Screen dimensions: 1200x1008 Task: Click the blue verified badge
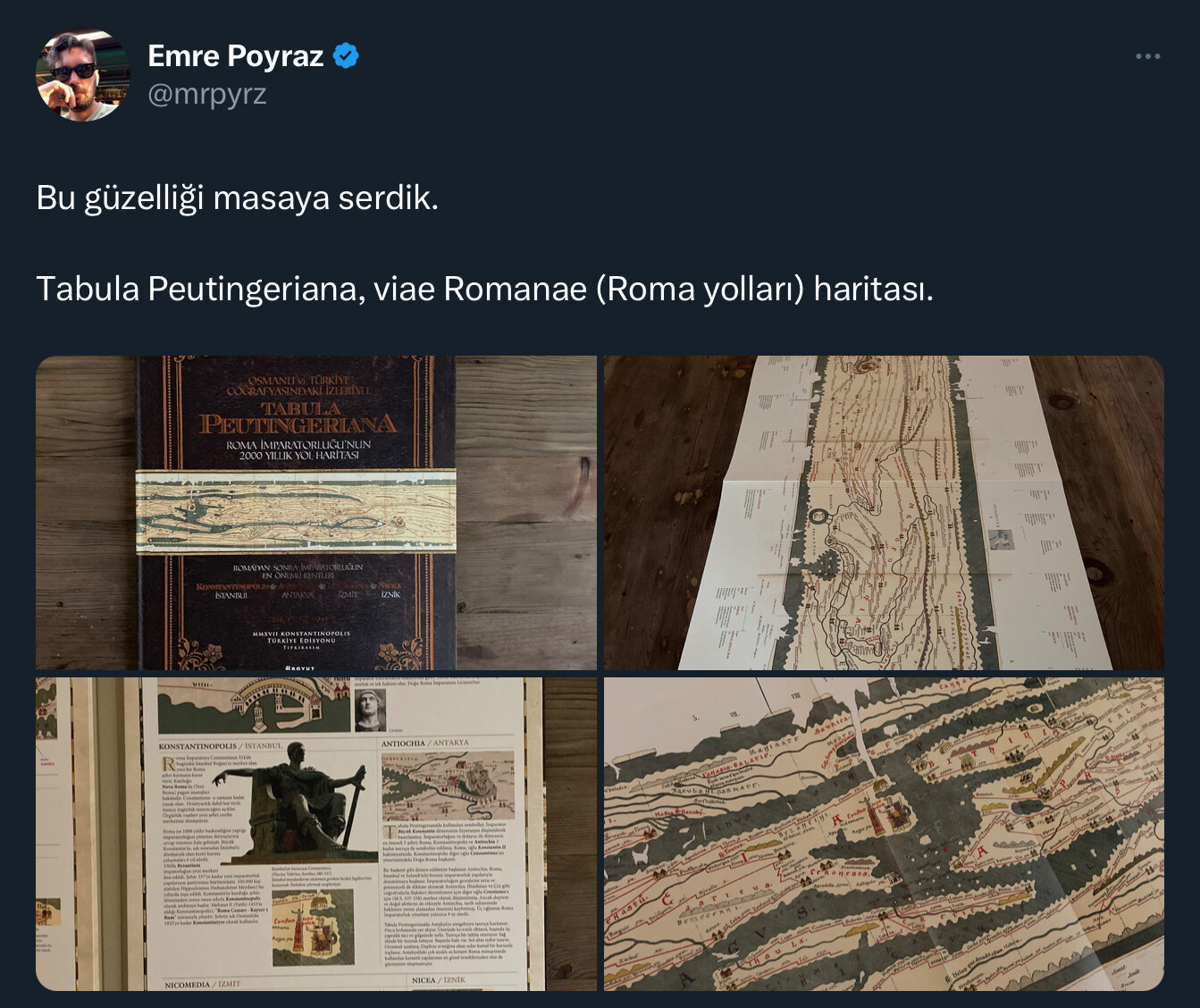point(346,55)
